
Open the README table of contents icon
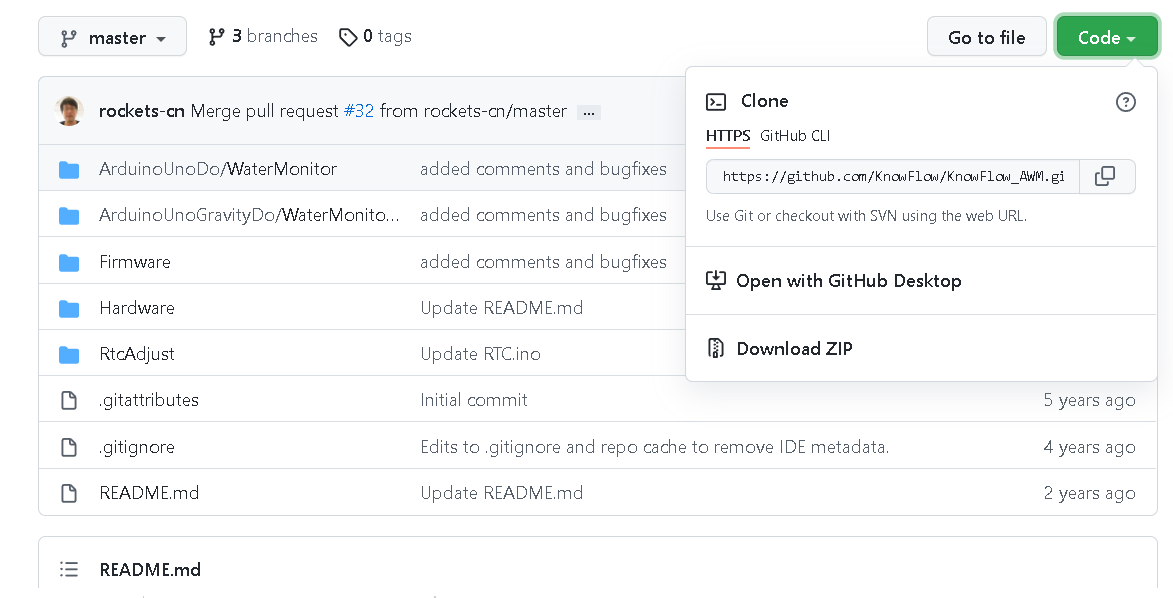tap(69, 569)
